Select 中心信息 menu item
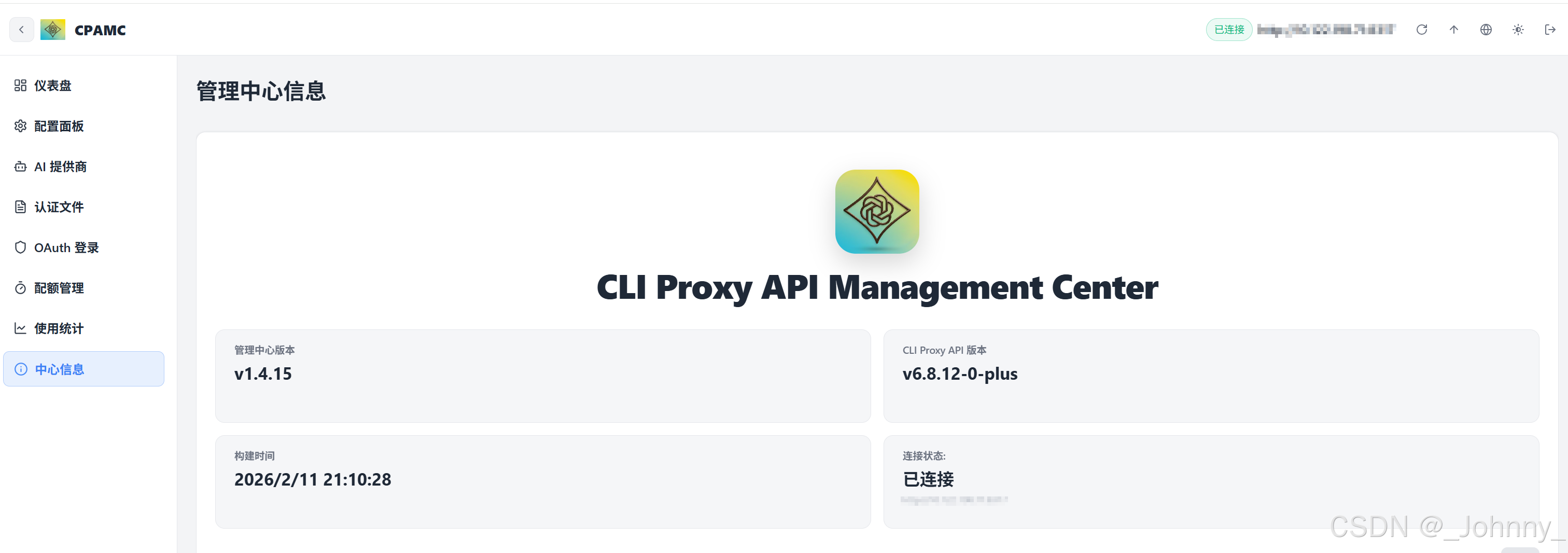Viewport: 1568px width, 553px height. [84, 369]
